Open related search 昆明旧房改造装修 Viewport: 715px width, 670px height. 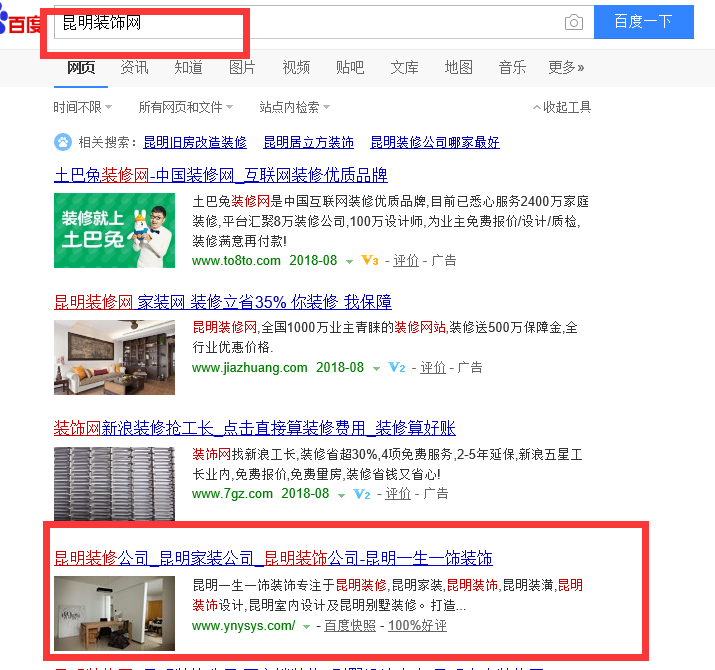click(x=195, y=142)
